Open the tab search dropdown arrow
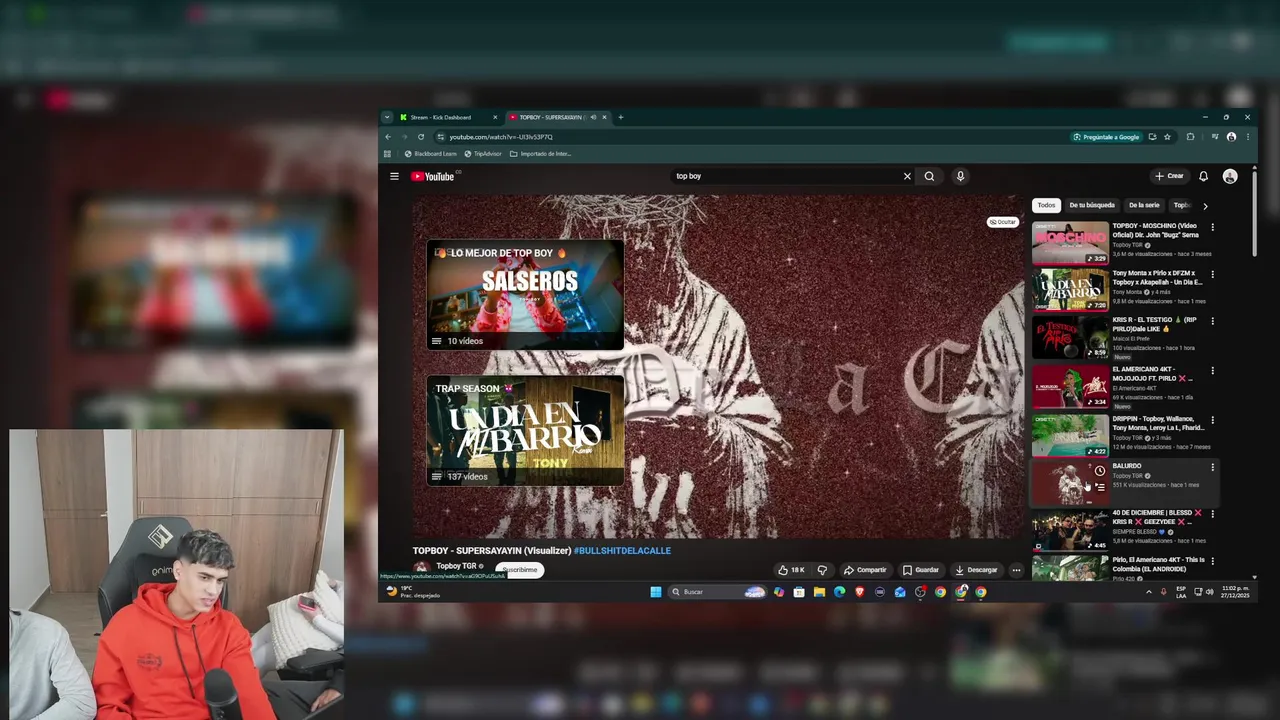 coord(387,117)
